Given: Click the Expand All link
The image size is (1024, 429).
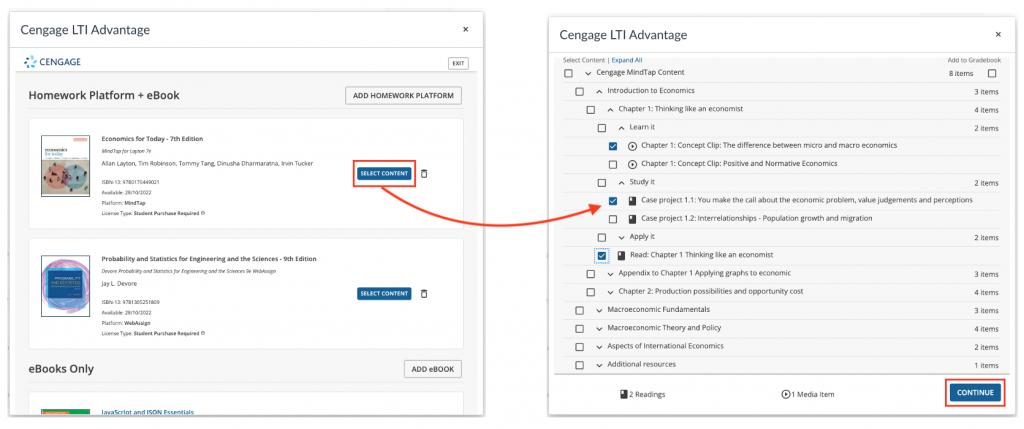Looking at the screenshot, I should click(626, 60).
